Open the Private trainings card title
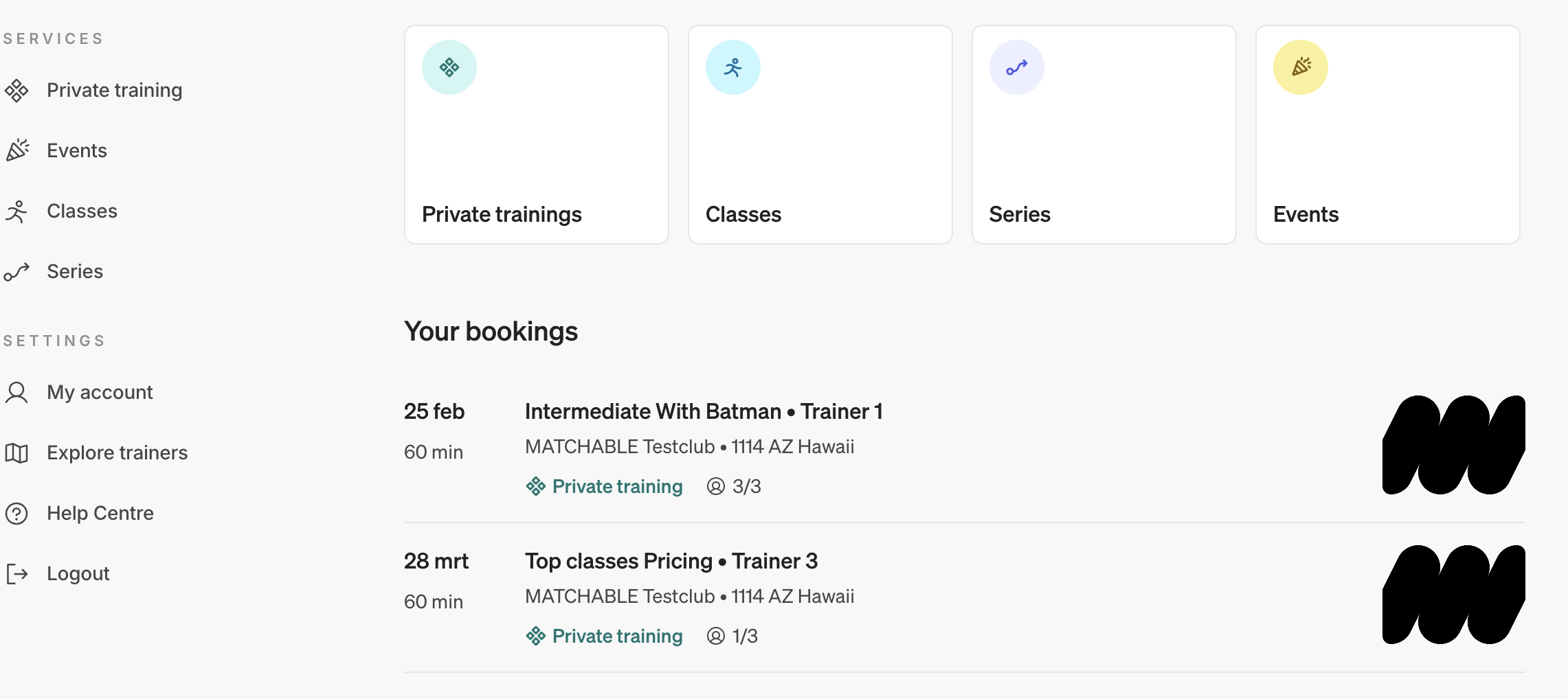Viewport: 1568px width, 699px height. click(502, 214)
